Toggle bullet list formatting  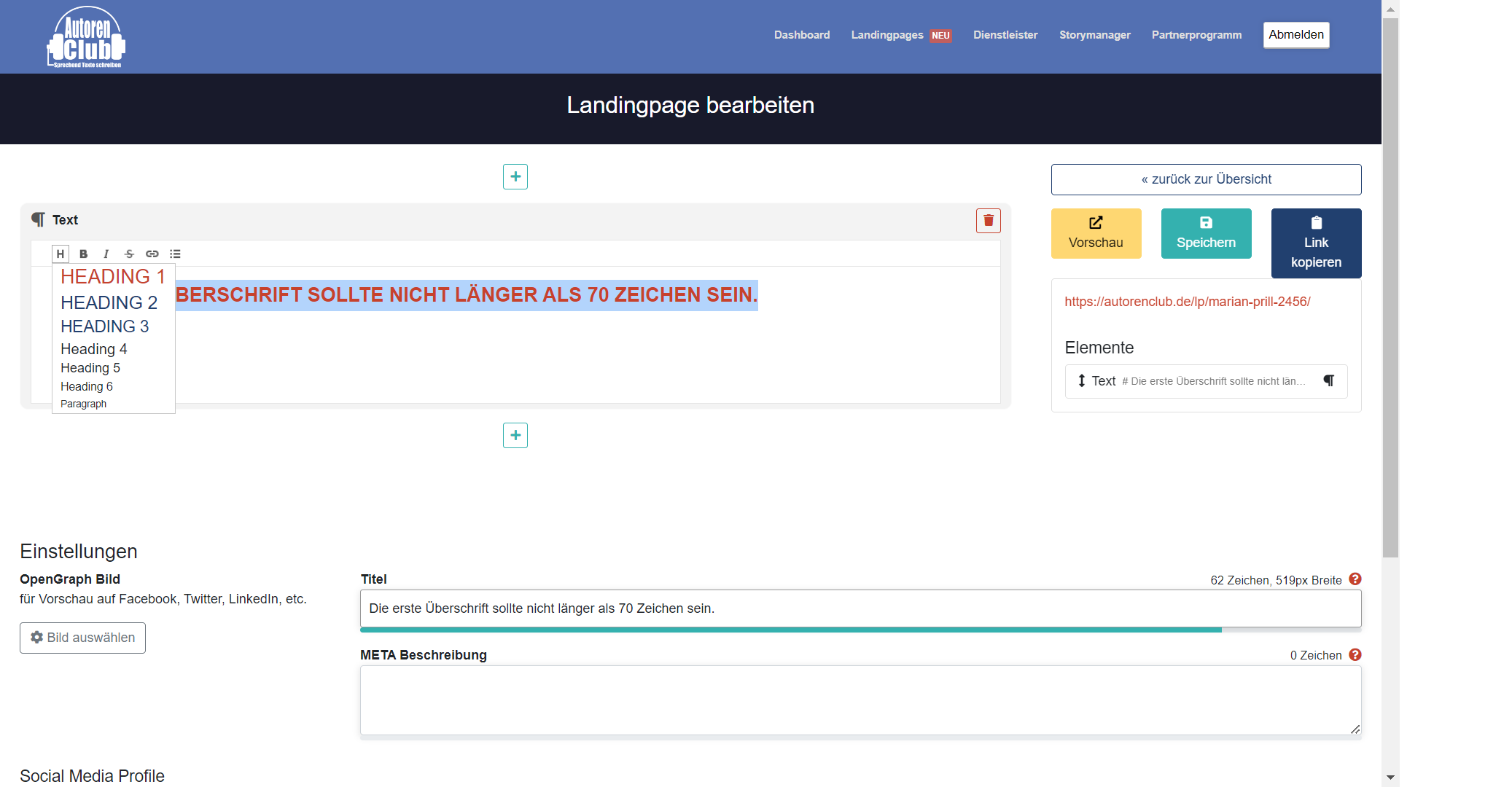coord(175,254)
